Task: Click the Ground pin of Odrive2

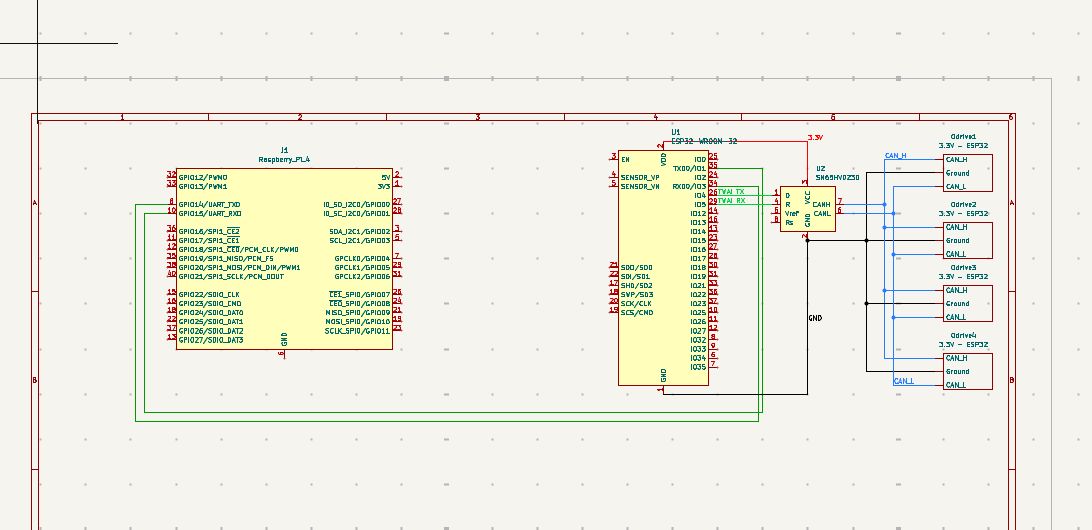Action: click(x=957, y=240)
